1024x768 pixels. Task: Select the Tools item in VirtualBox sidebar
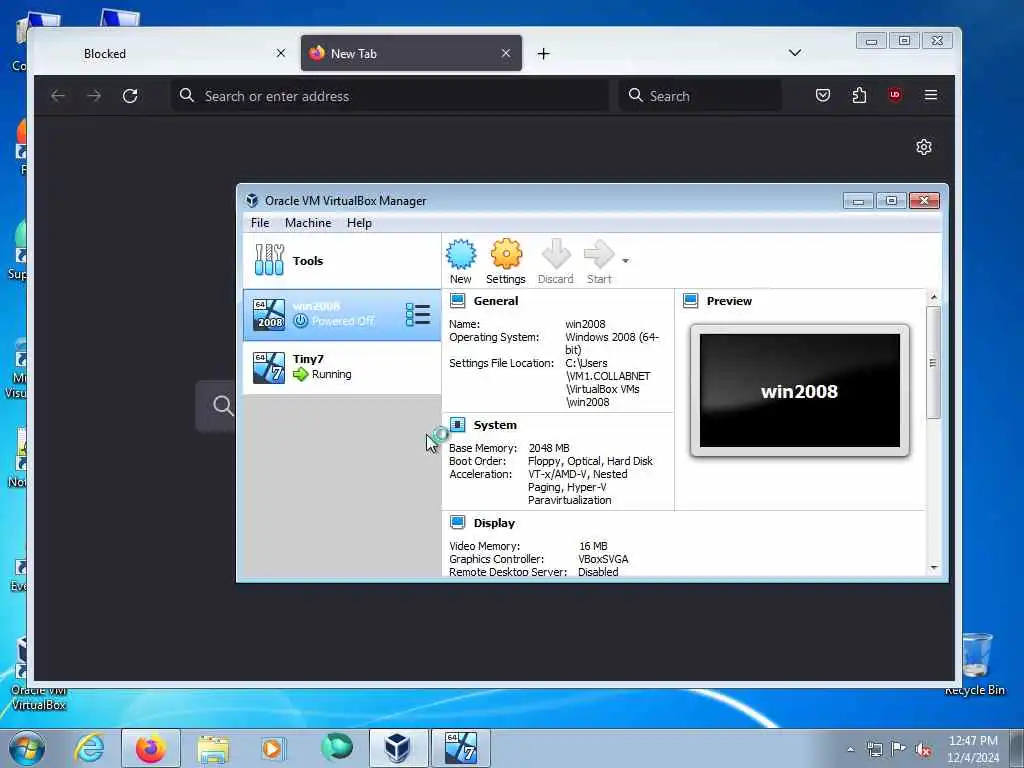(342, 261)
